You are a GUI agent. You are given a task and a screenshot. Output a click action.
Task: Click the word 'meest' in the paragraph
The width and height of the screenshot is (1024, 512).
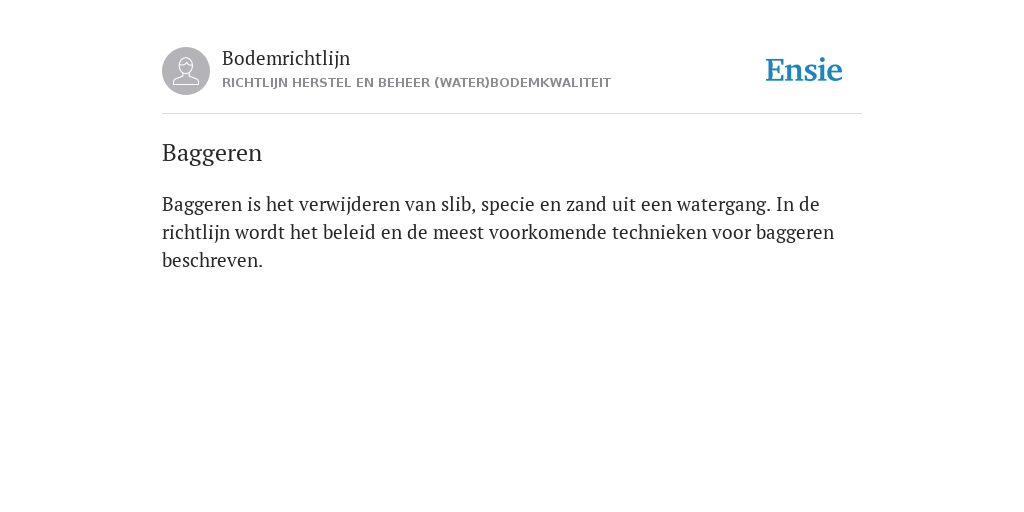pos(458,232)
